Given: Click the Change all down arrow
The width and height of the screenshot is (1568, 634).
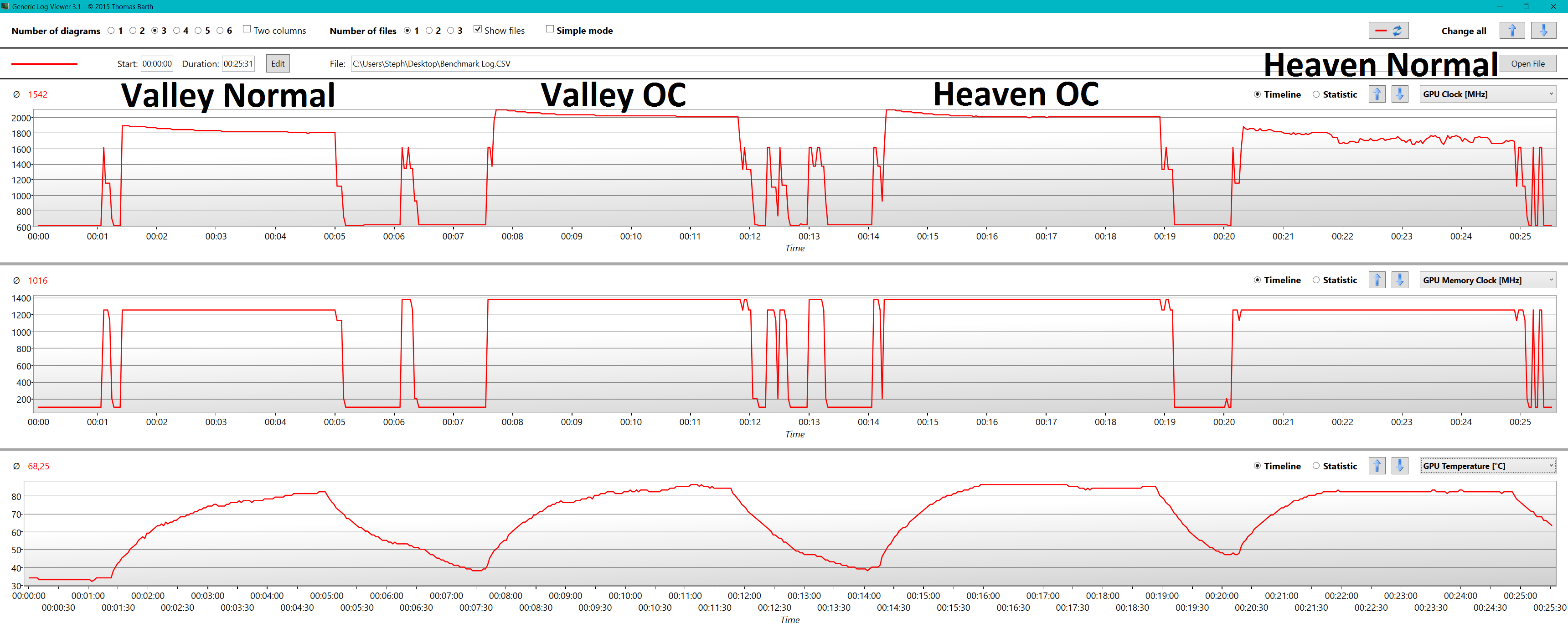Looking at the screenshot, I should [x=1544, y=31].
